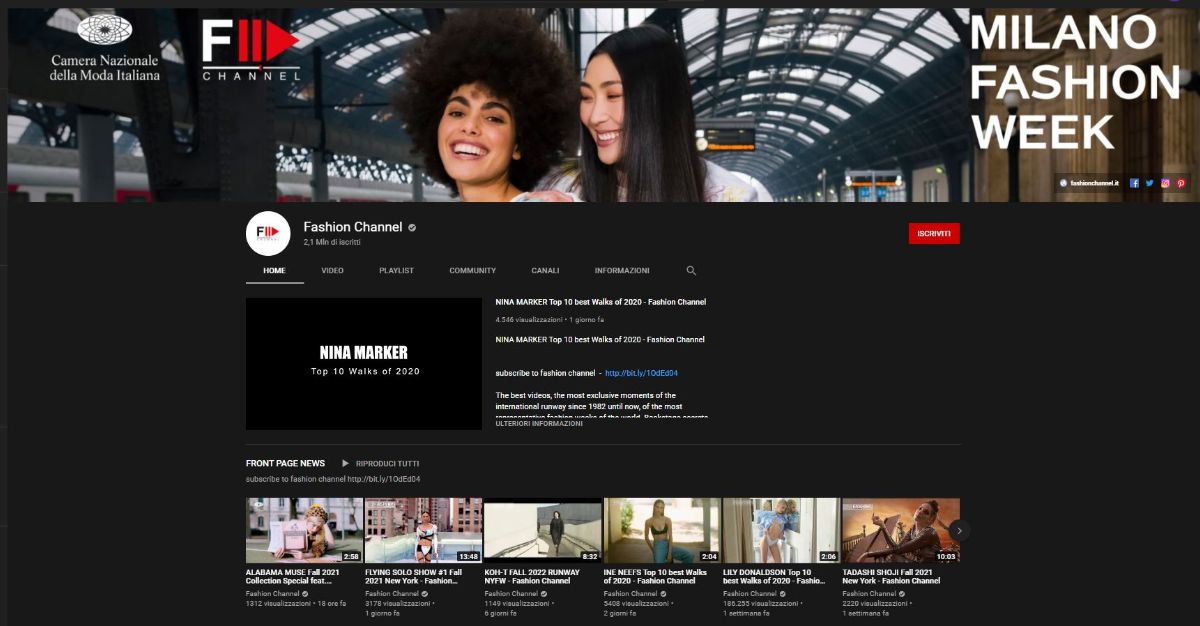Click the LILY DONALDSON Top 10 video title
The image size is (1200, 626).
point(774,577)
